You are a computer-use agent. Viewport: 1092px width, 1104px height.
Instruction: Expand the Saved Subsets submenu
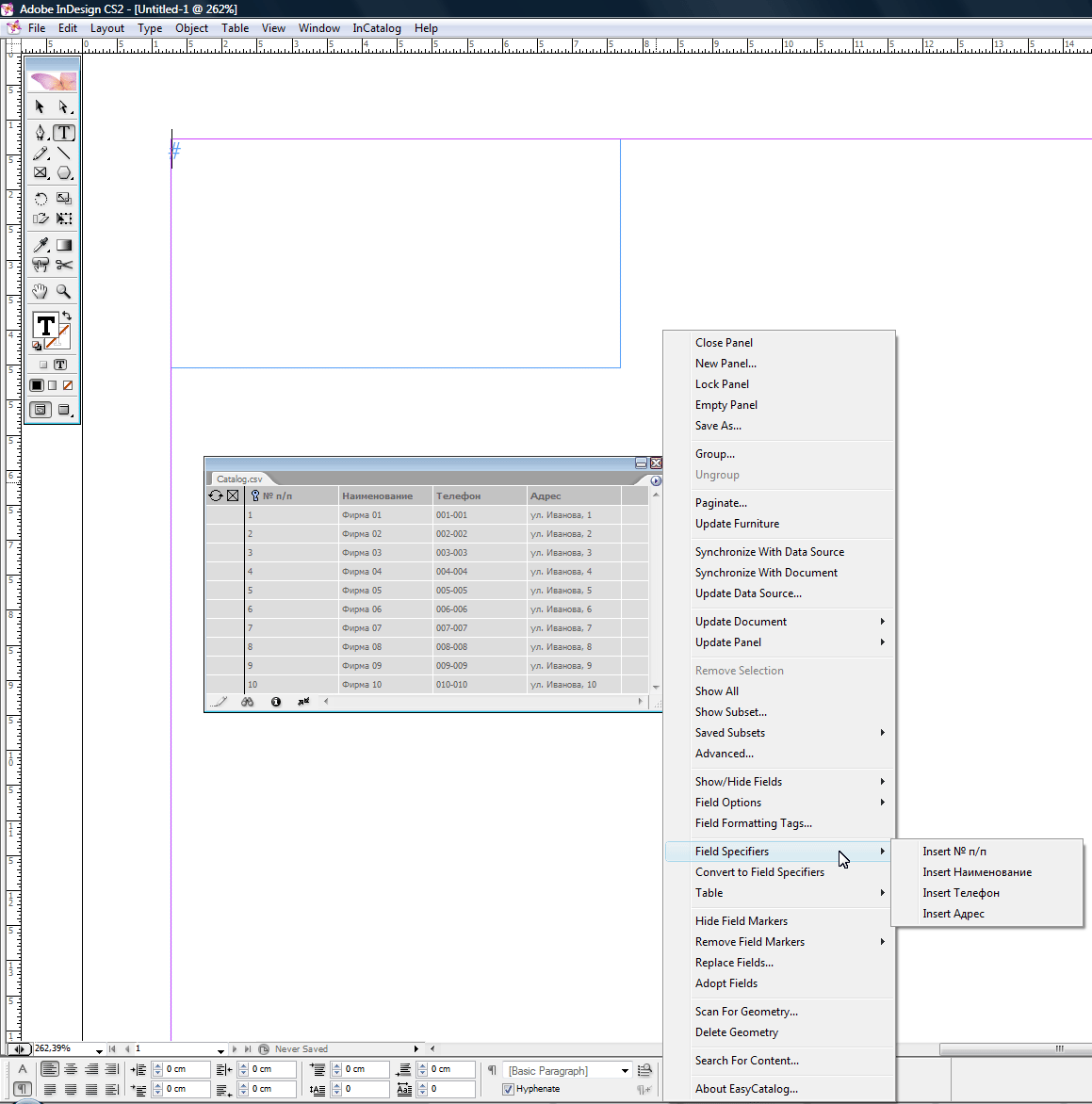pyautogui.click(x=779, y=733)
